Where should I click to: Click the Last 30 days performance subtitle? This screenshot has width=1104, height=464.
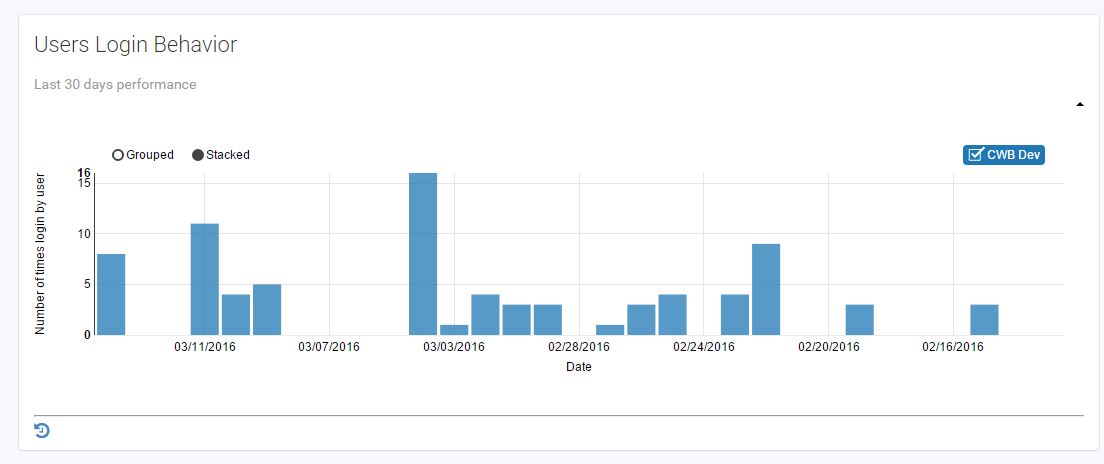pos(115,85)
